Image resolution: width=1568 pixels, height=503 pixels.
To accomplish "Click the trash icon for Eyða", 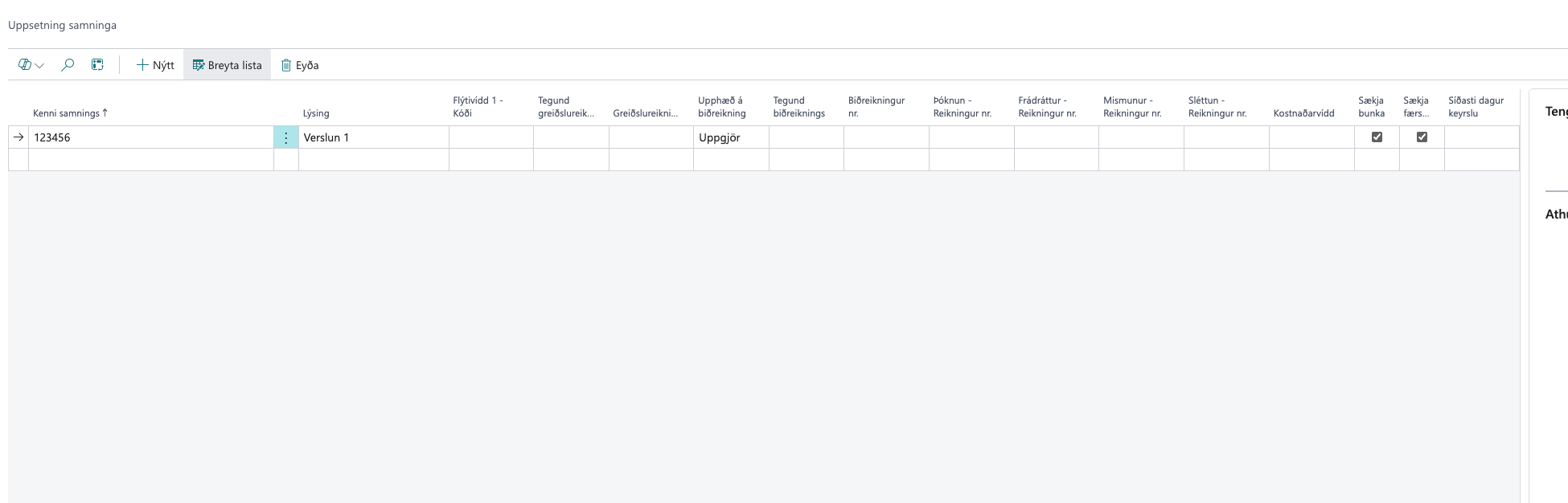I will click(x=285, y=65).
